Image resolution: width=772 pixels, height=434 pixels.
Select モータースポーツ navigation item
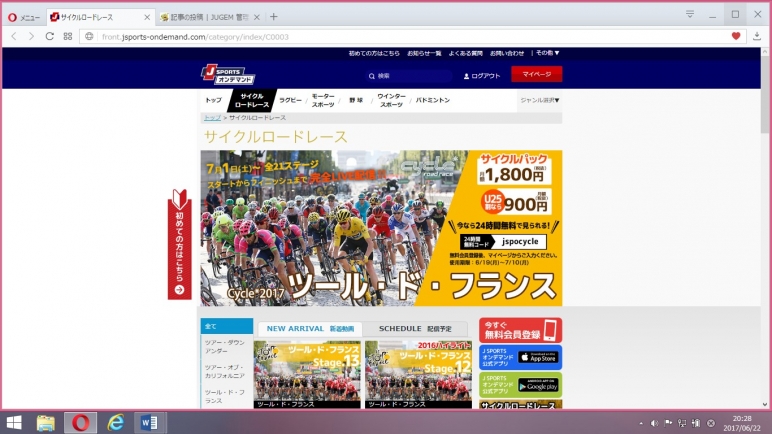[x=323, y=100]
